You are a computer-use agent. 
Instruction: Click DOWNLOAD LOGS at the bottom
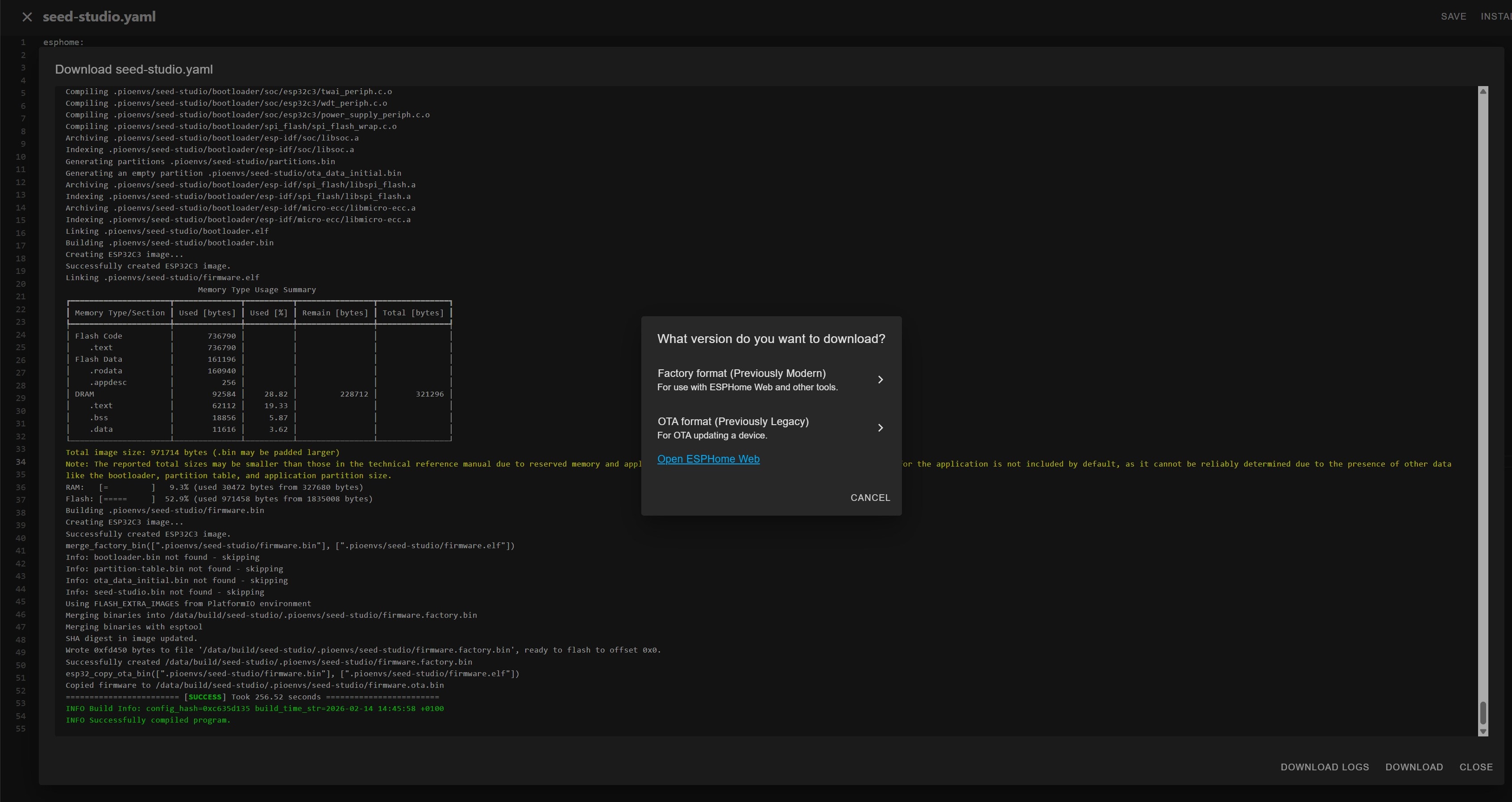[x=1324, y=767]
